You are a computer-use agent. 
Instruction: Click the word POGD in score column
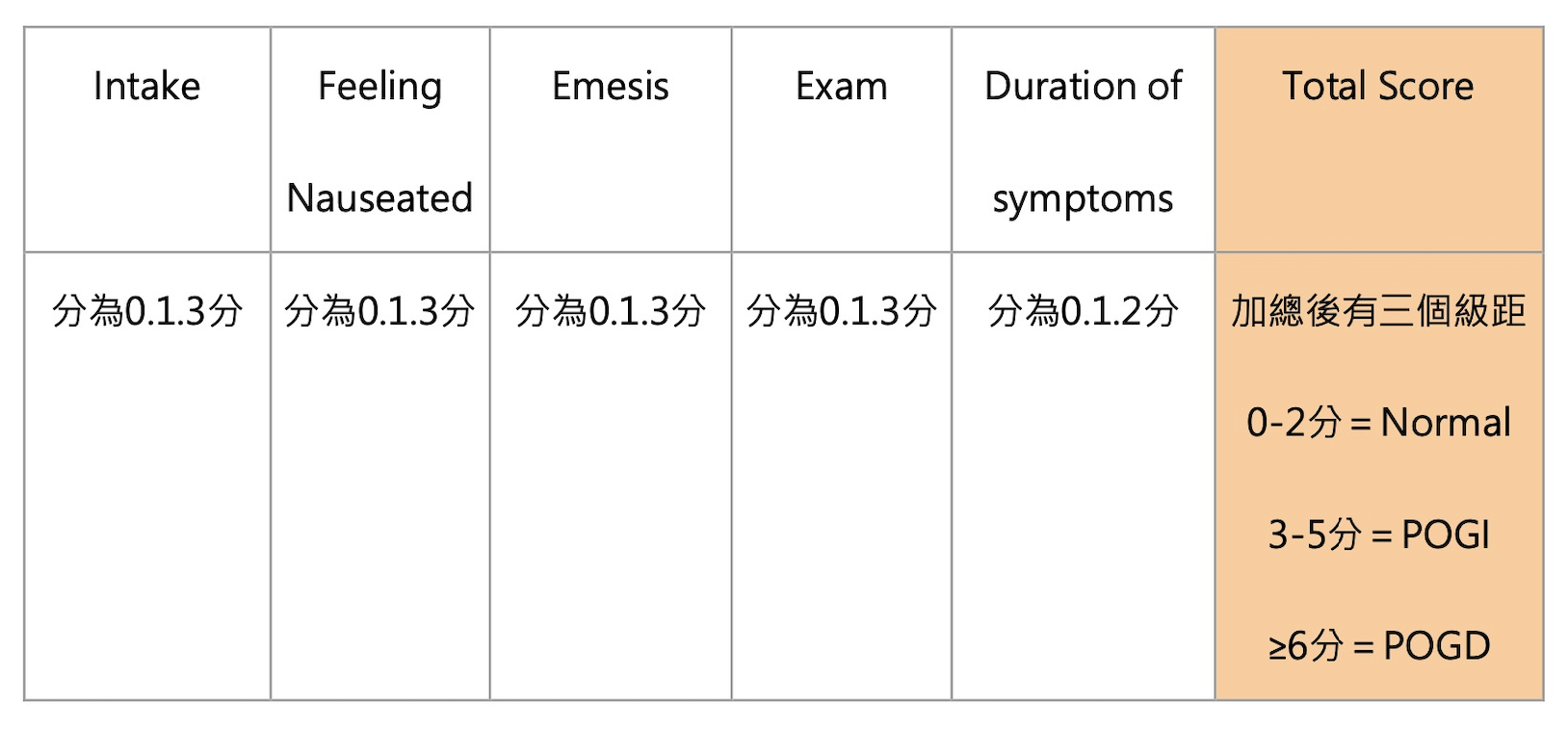[1436, 646]
